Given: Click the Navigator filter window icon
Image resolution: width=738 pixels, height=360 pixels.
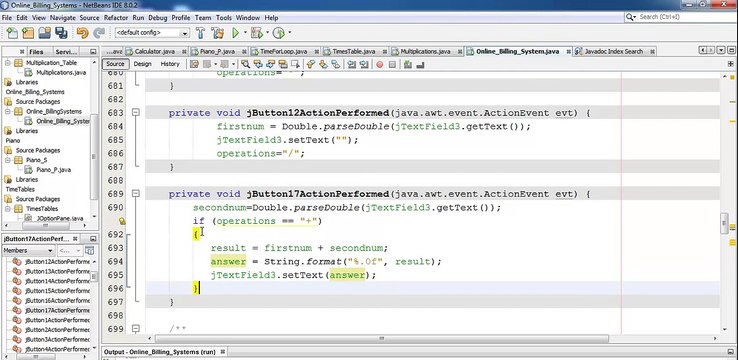Looking at the screenshot, I should (x=89, y=251).
